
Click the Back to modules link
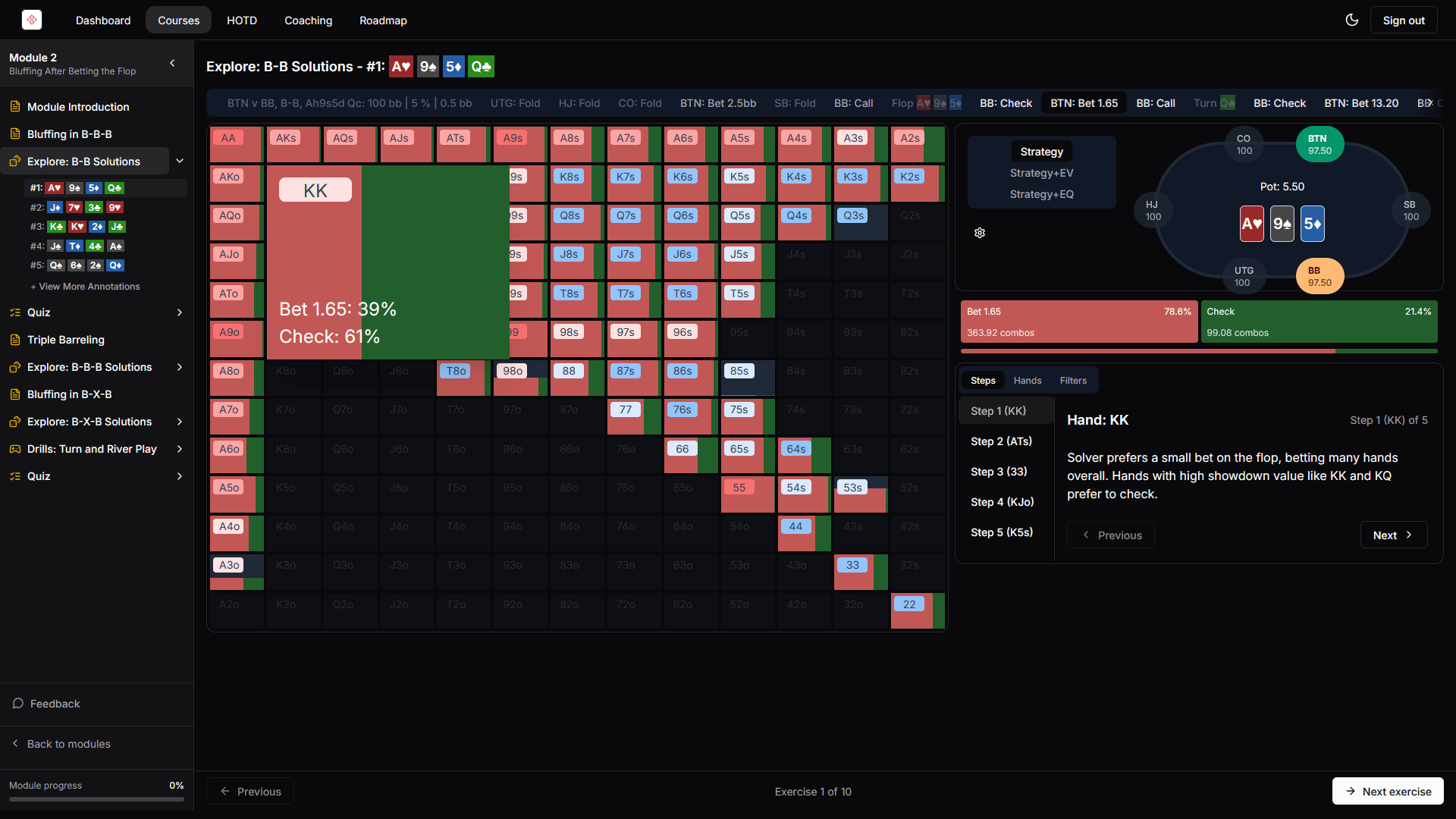coord(68,744)
